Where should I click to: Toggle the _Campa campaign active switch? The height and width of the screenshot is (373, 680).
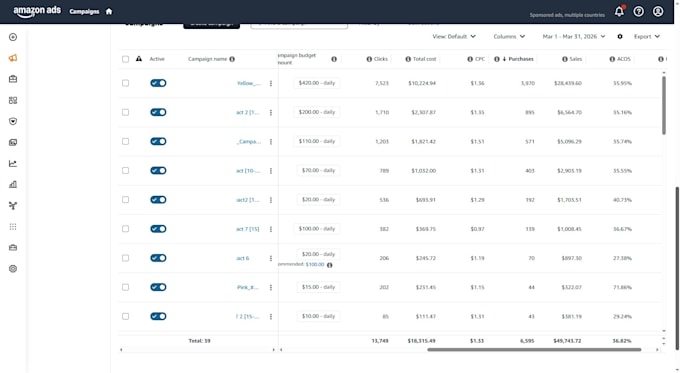coord(158,141)
